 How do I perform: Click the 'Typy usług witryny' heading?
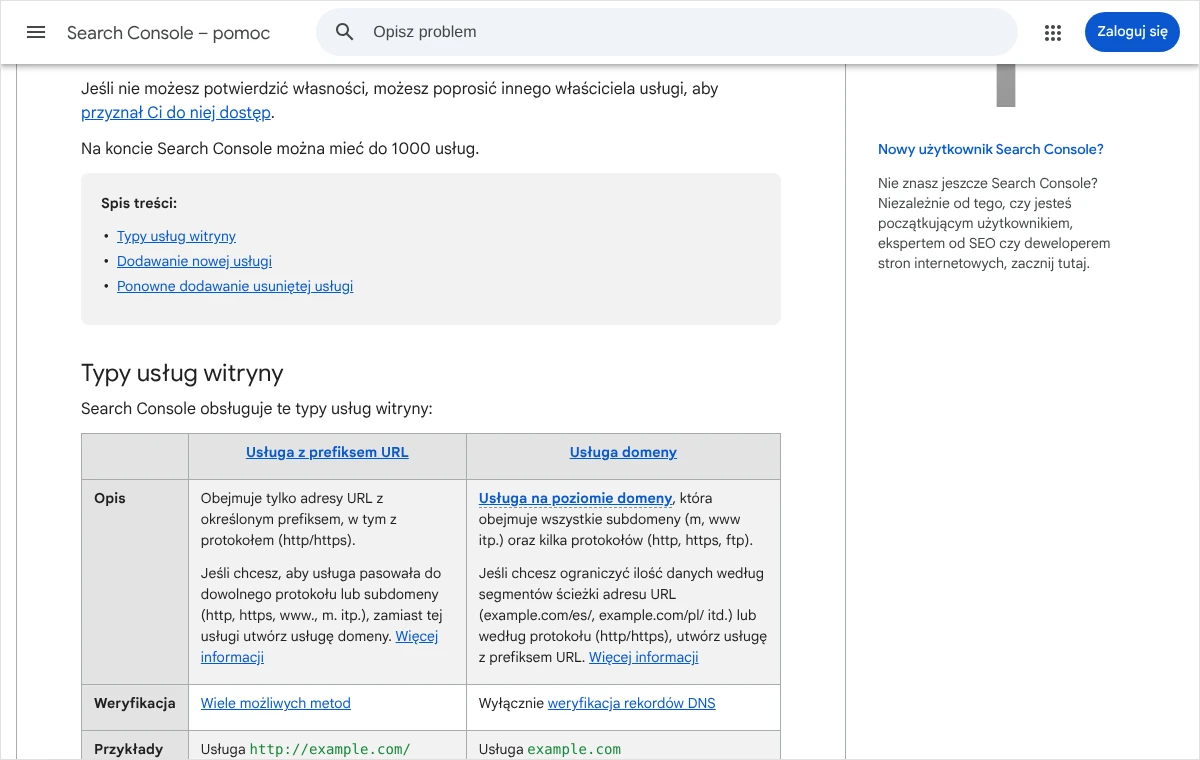pos(182,373)
